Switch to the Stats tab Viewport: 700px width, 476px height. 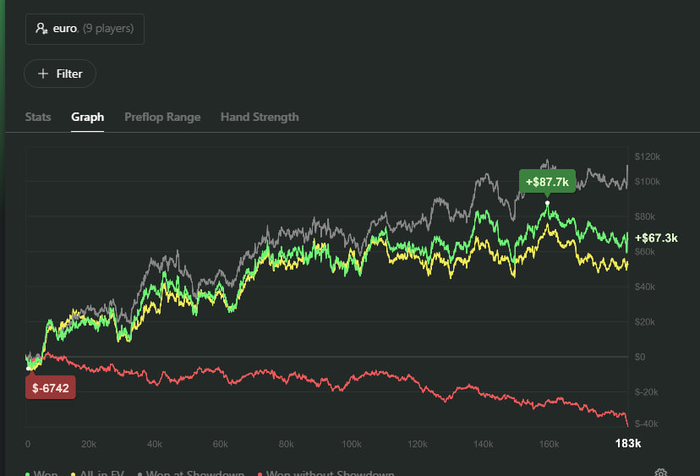(38, 117)
